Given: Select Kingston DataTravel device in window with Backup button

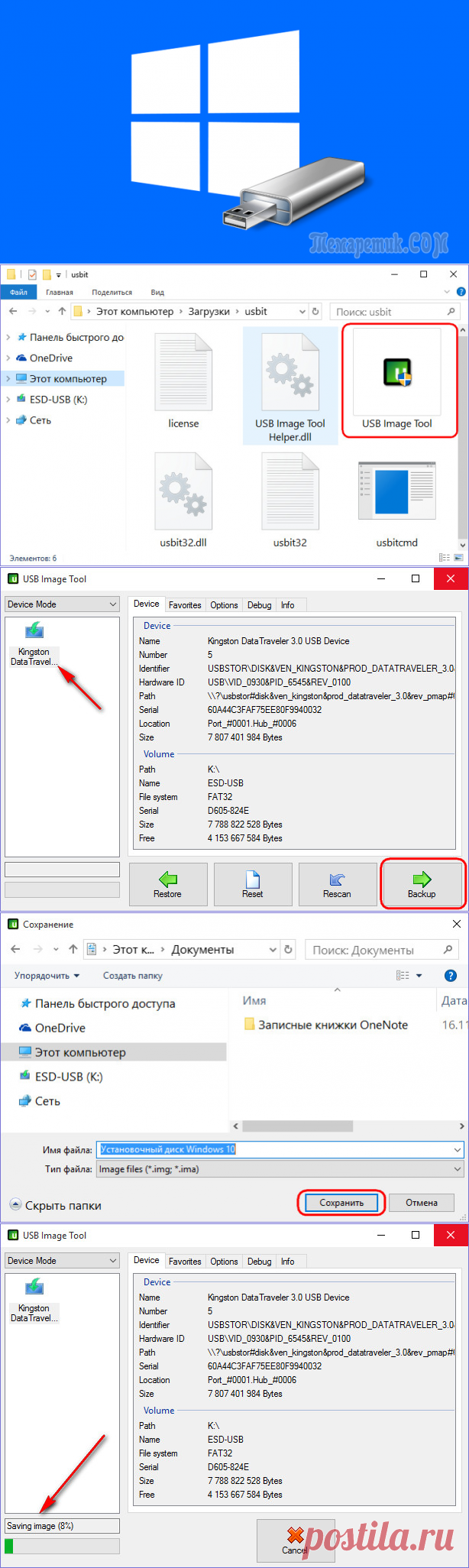Looking at the screenshot, I should [x=34, y=644].
